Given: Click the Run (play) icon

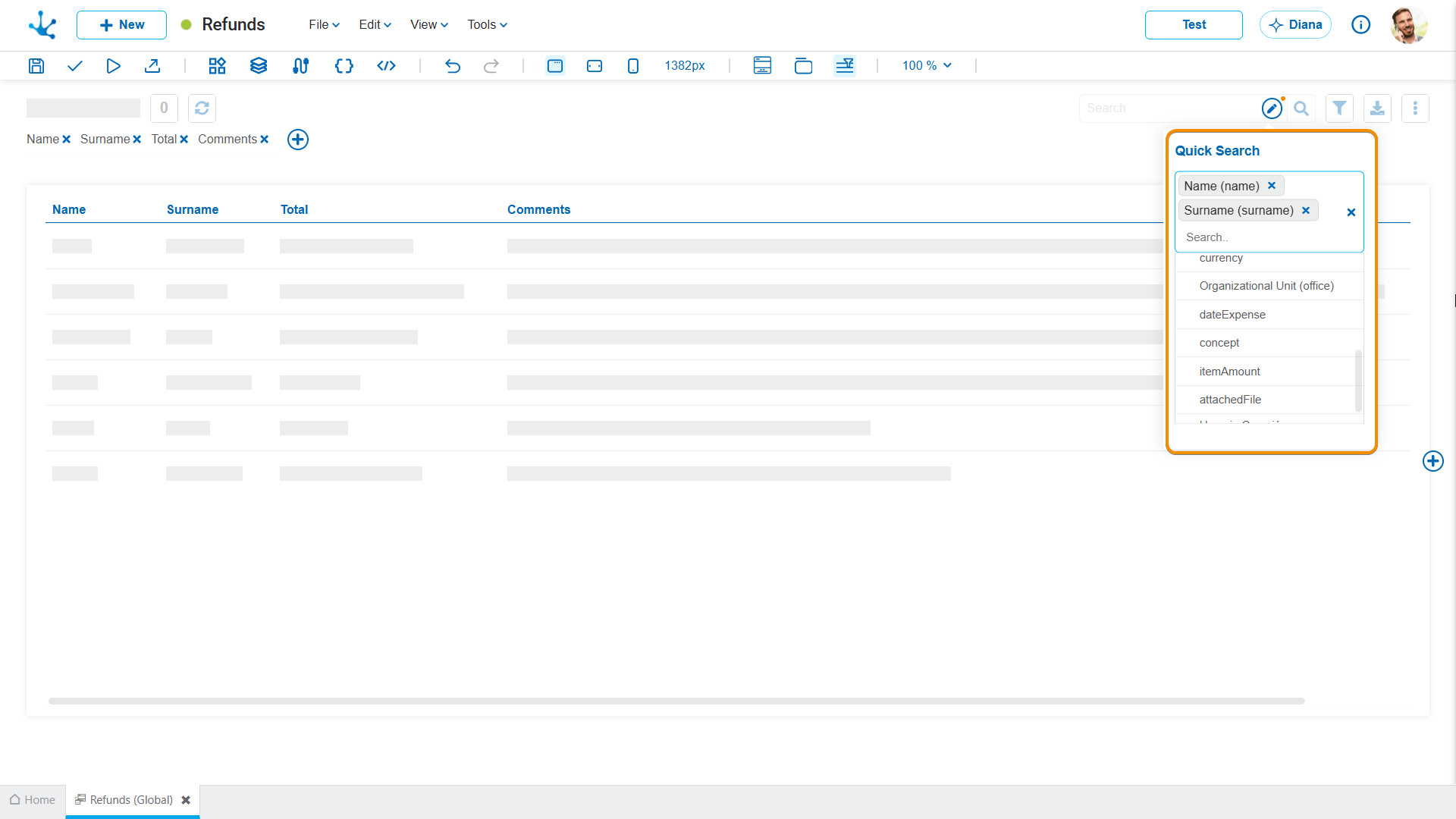Looking at the screenshot, I should pos(113,66).
